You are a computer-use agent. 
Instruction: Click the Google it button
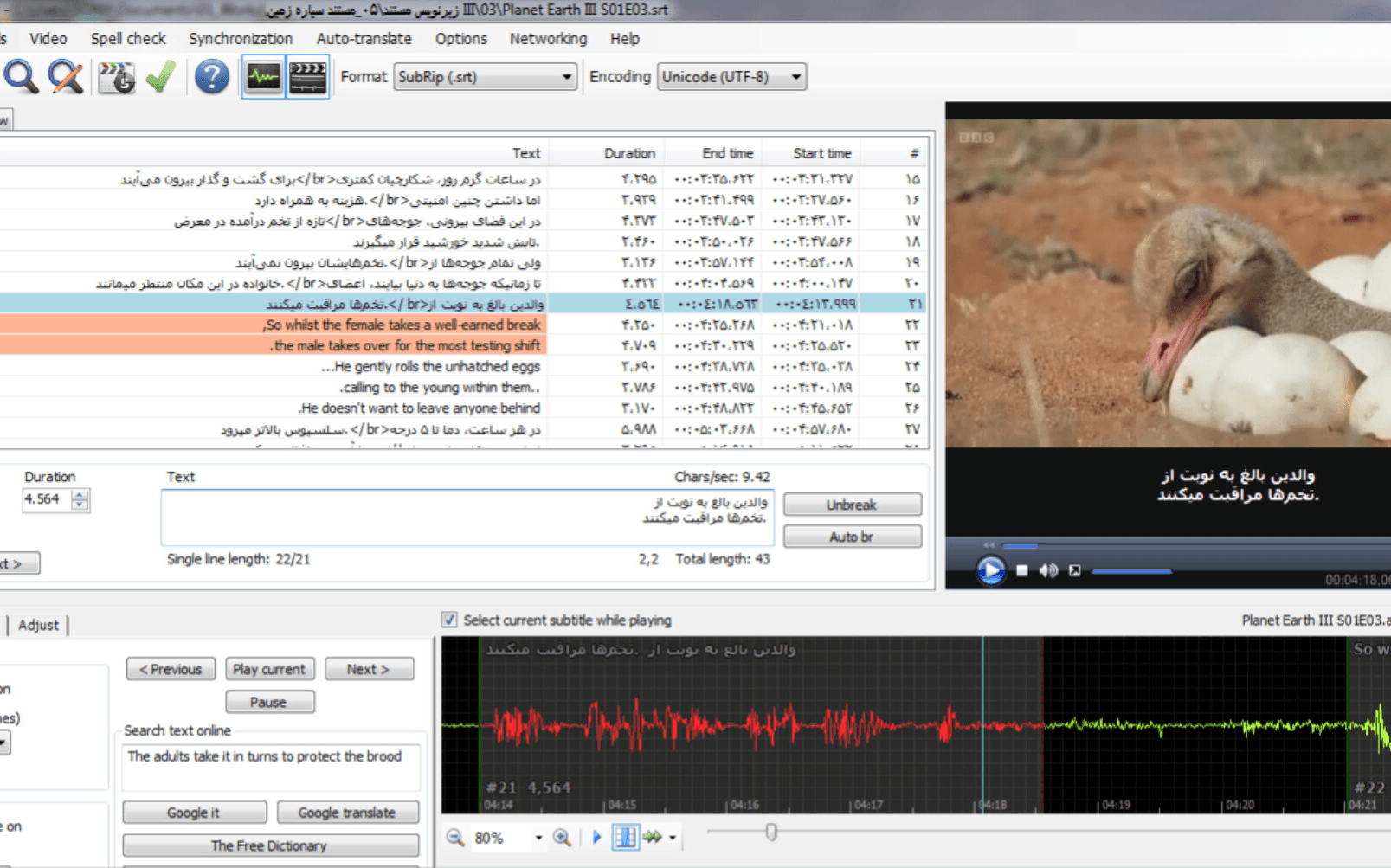194,813
